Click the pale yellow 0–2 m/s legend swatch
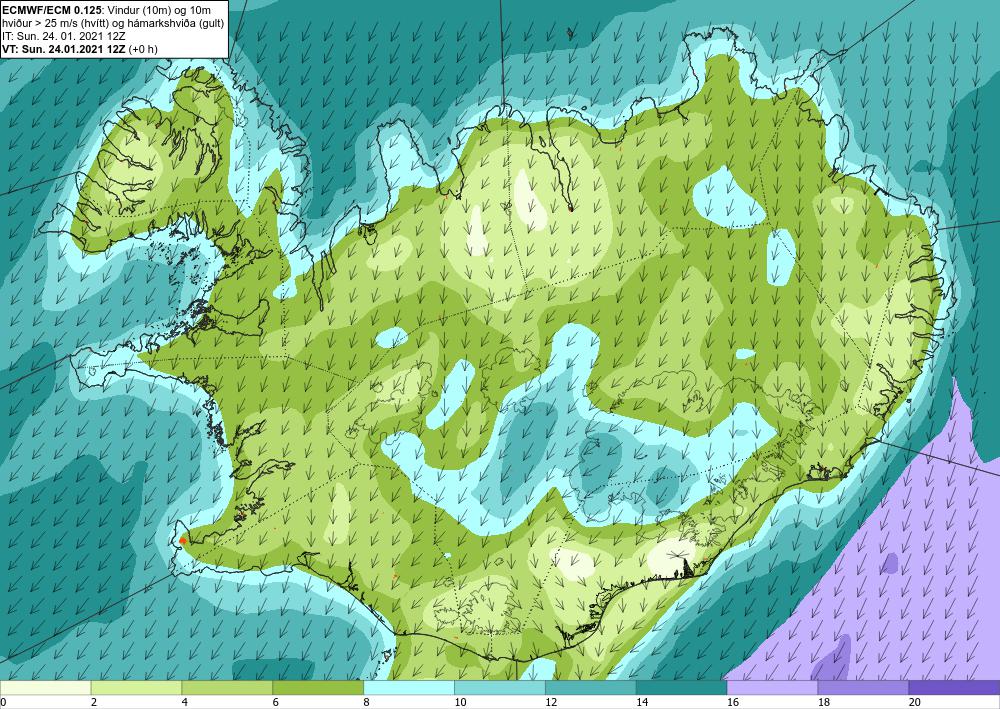Screen dimensions: 1000x709 (45, 688)
